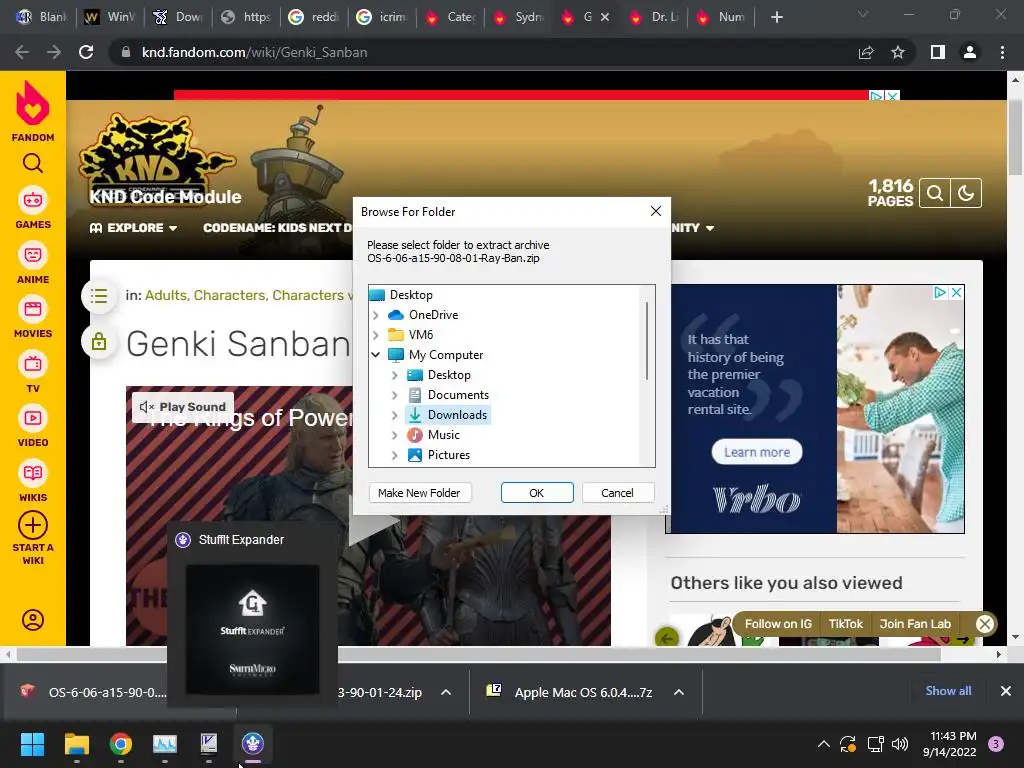Click the Start a Wiki plus icon
This screenshot has width=1024, height=768.
(33, 525)
